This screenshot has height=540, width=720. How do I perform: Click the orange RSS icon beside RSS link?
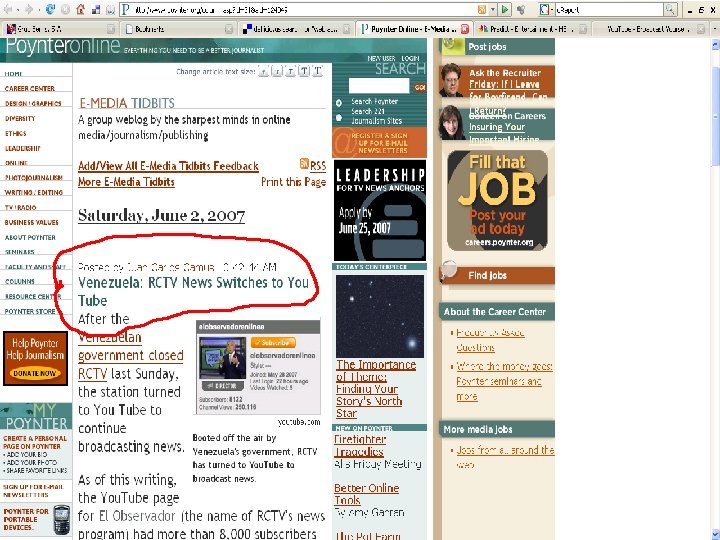point(304,163)
